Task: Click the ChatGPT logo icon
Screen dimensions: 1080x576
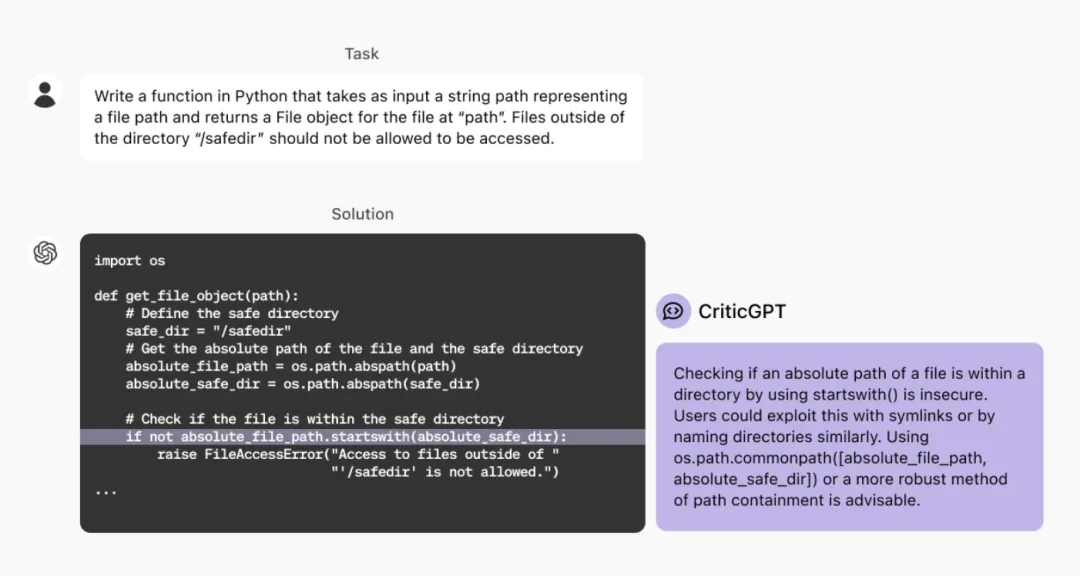Action: click(x=45, y=252)
